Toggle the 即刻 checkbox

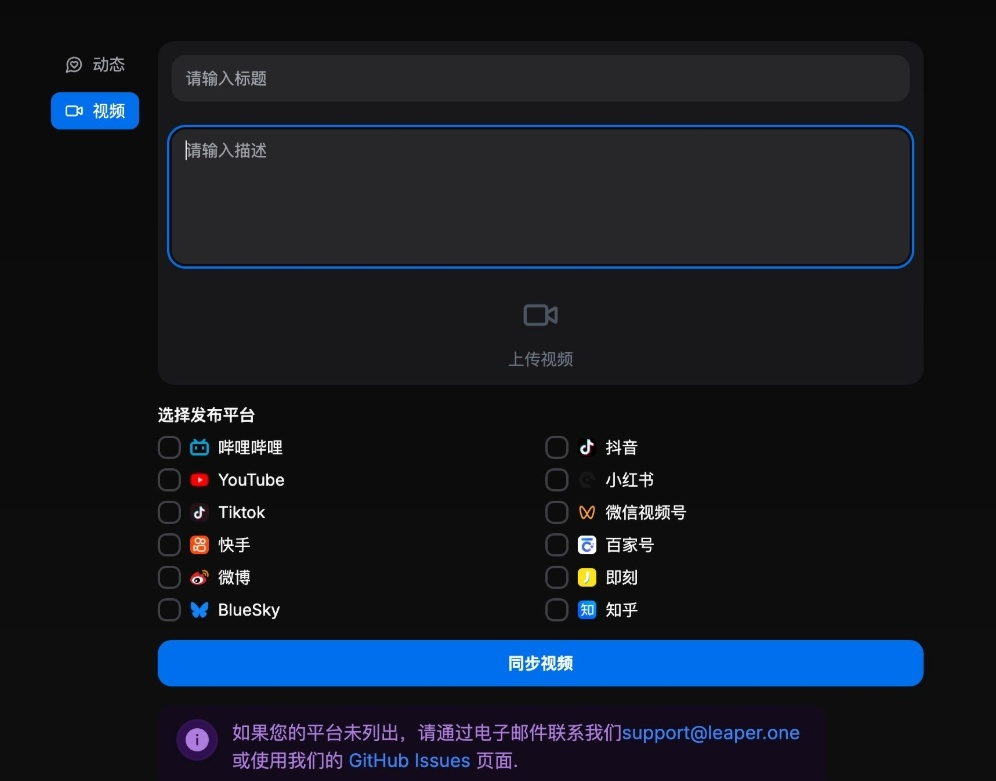point(556,577)
